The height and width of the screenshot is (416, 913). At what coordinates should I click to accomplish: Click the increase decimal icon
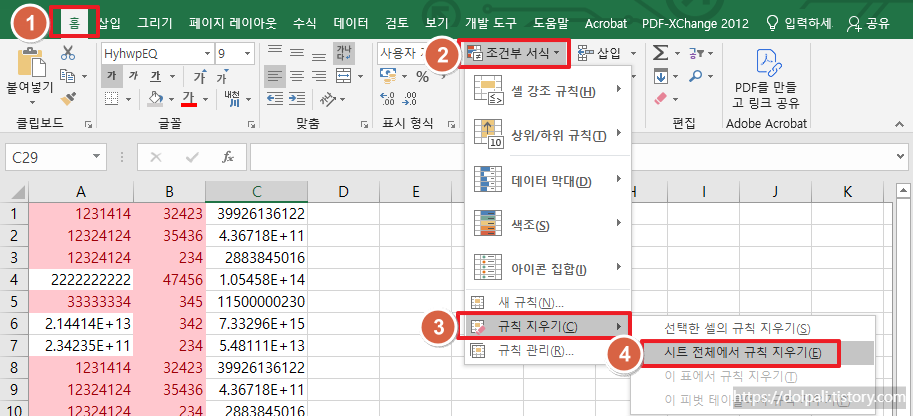pyautogui.click(x=388, y=98)
